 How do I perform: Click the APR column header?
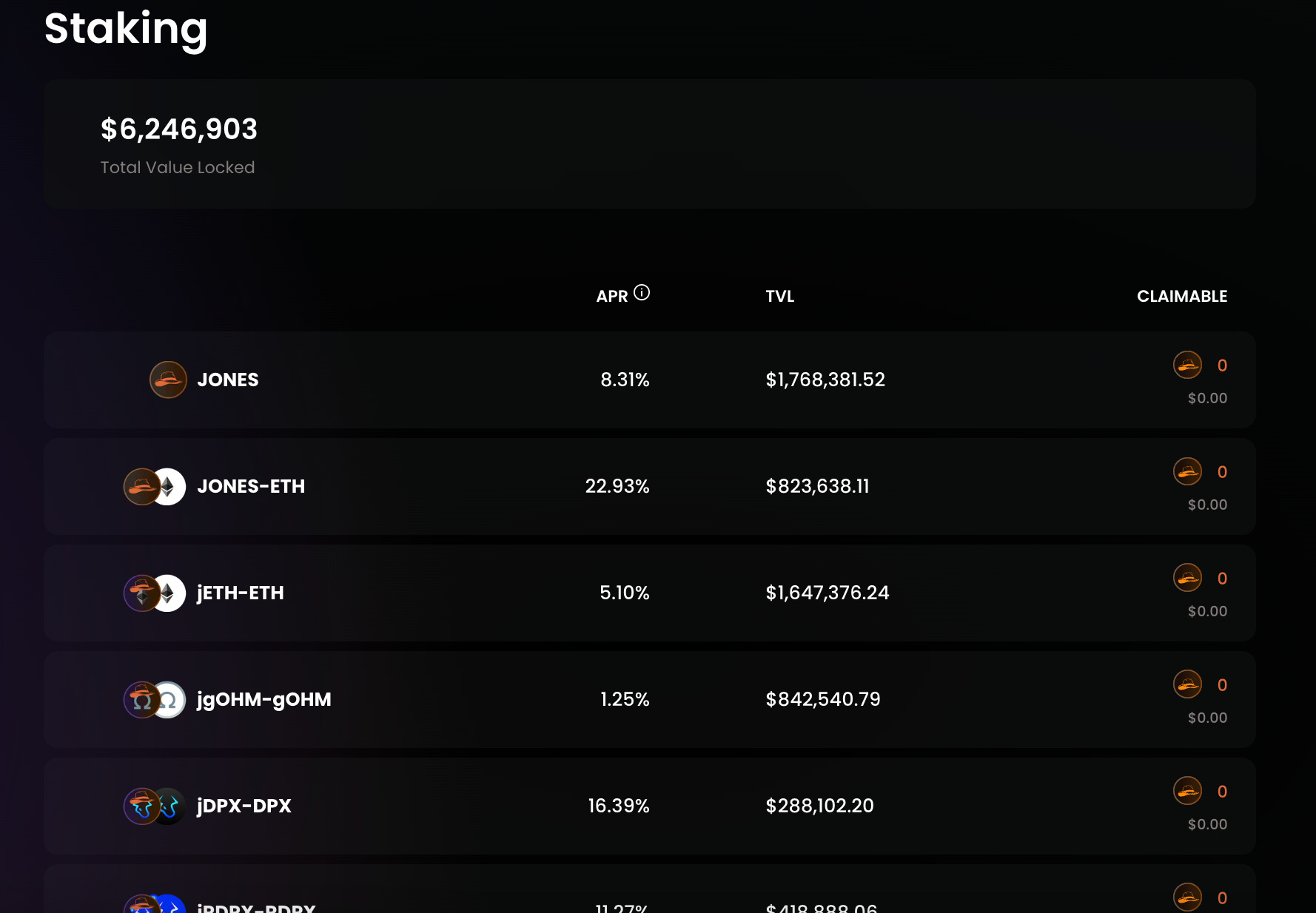[x=612, y=296]
